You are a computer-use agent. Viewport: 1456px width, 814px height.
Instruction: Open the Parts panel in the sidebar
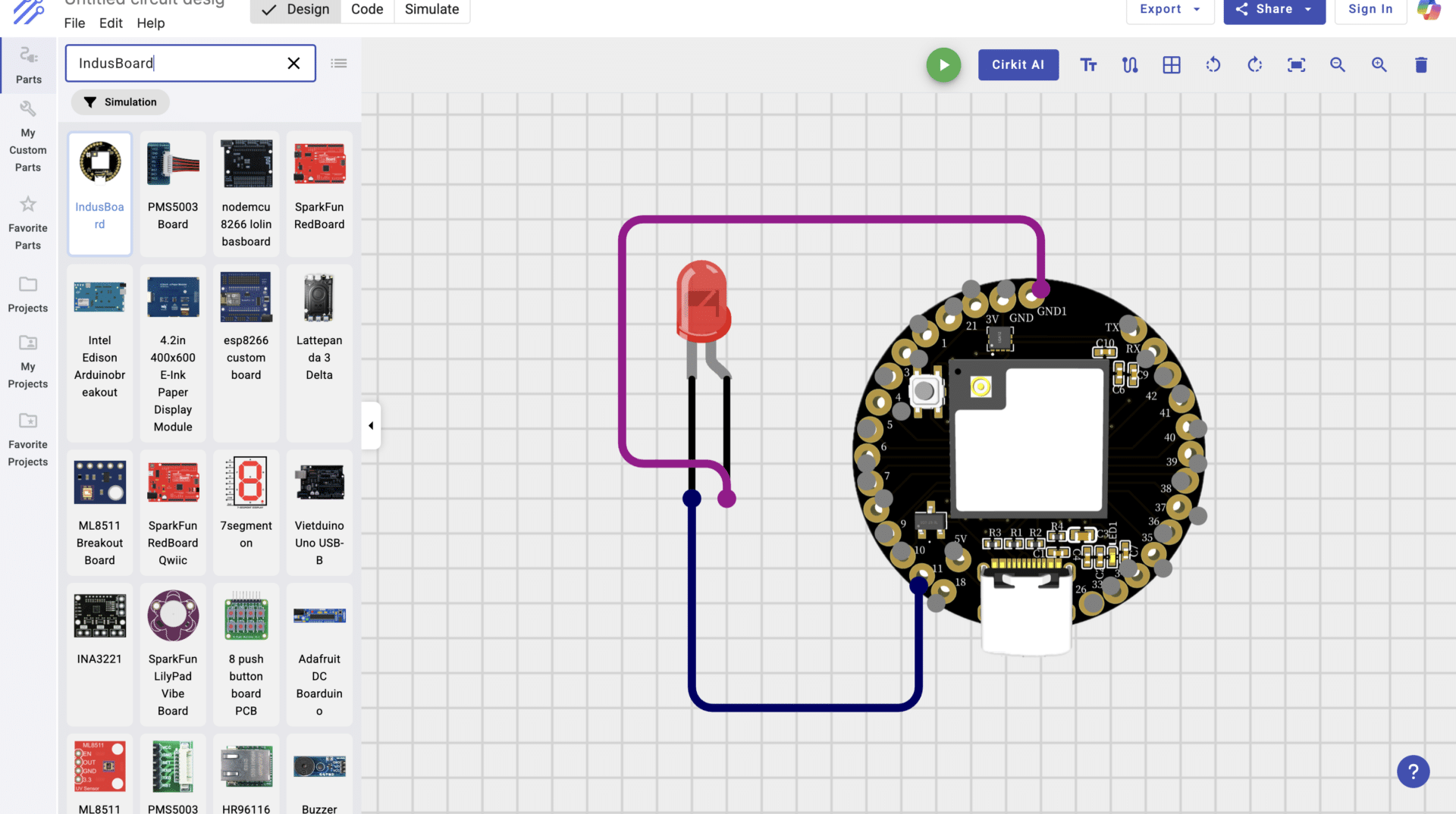click(x=28, y=64)
